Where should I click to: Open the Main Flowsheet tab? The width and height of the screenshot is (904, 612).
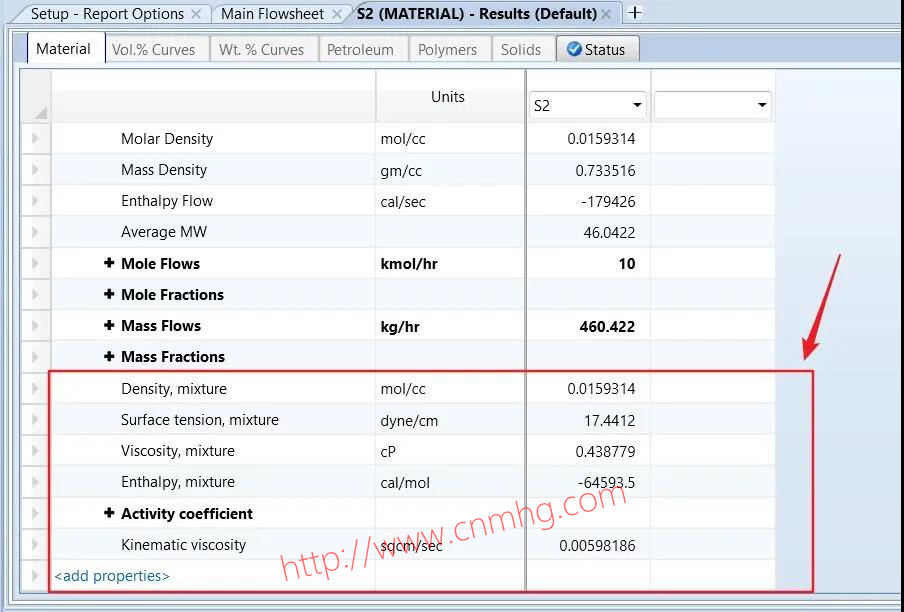[272, 14]
